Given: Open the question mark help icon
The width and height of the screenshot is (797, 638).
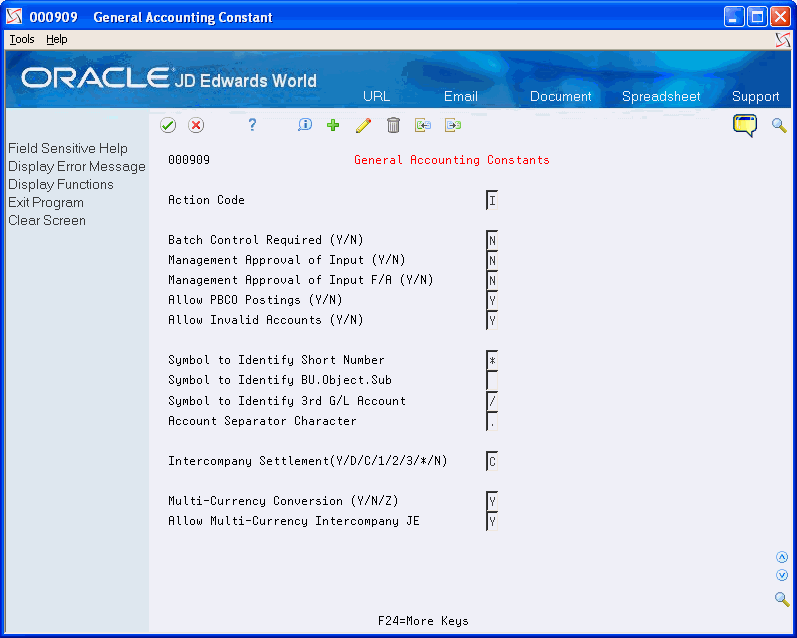Looking at the screenshot, I should point(252,125).
